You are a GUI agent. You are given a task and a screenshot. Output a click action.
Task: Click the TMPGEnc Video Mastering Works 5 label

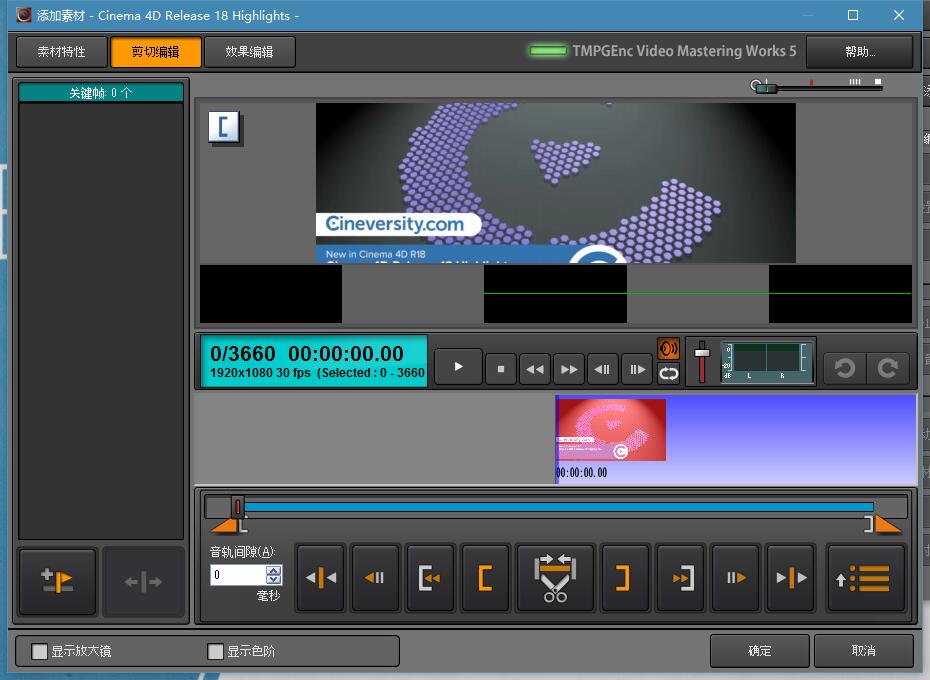point(684,51)
